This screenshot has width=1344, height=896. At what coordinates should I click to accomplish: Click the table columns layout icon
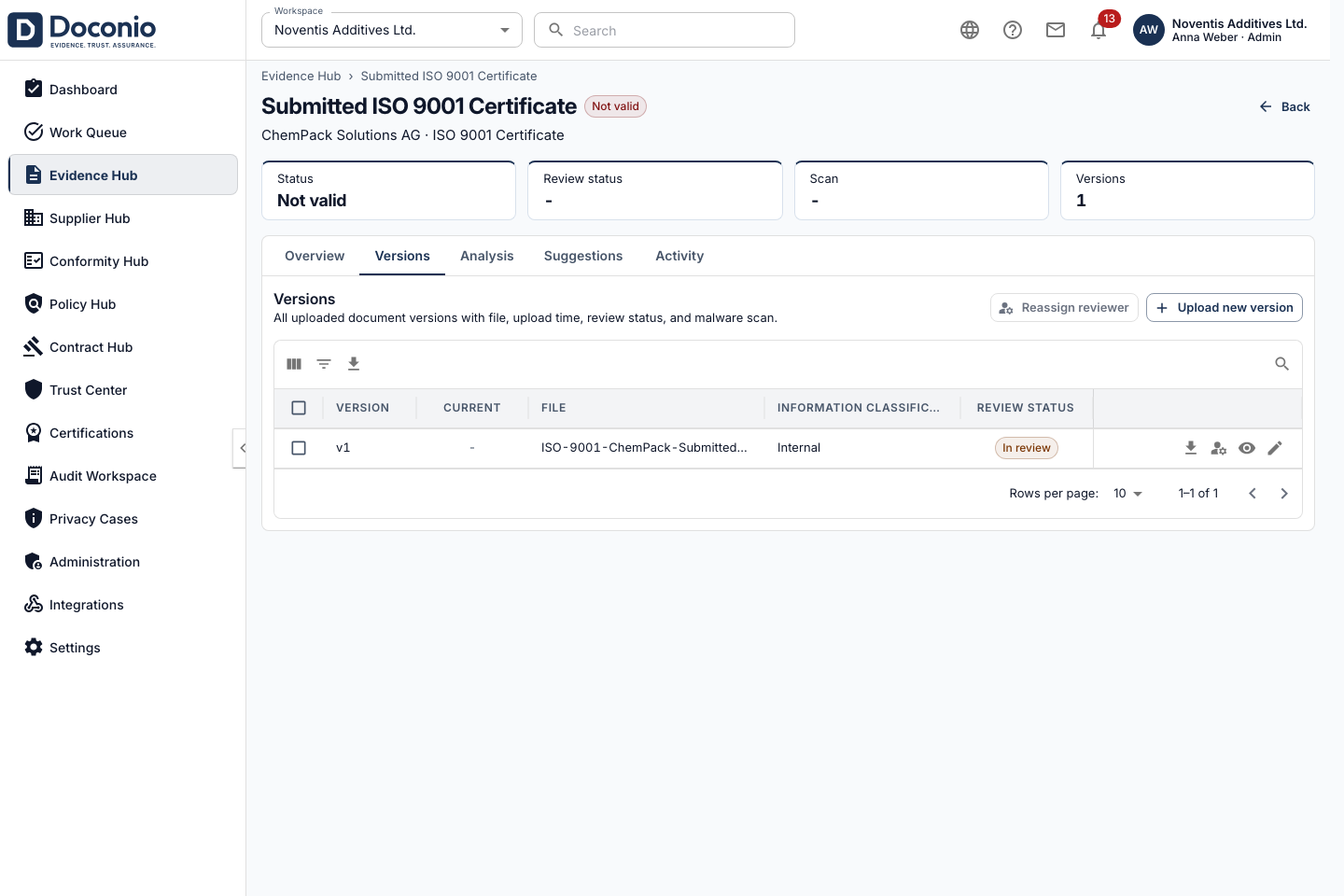[294, 364]
